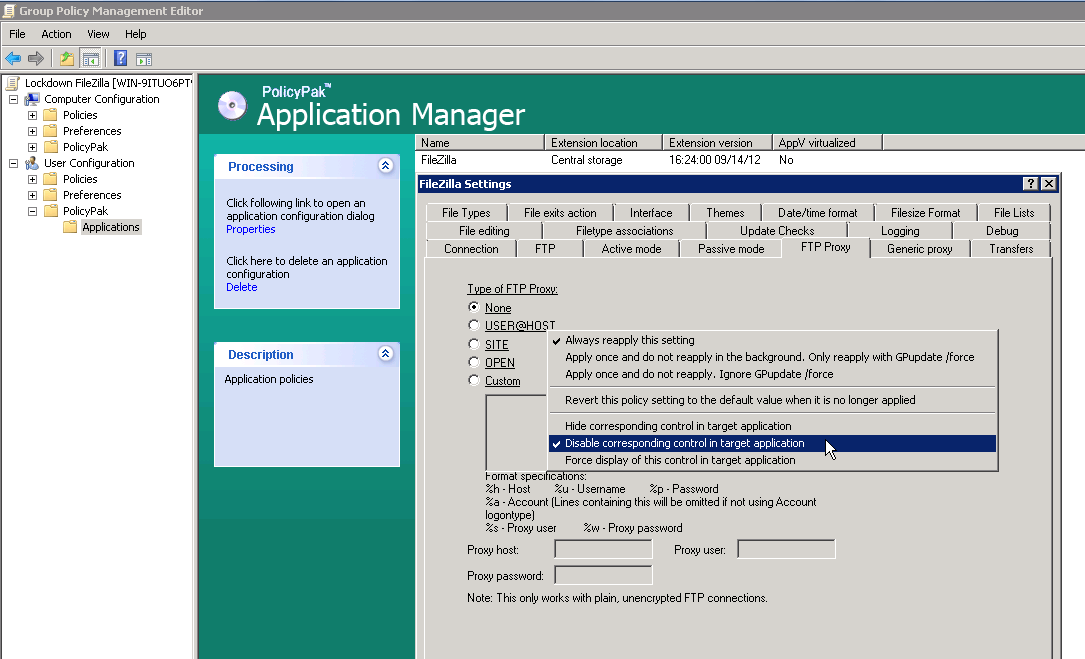The image size is (1085, 659).
Task: Switch to the Logging tab
Action: coord(900,231)
